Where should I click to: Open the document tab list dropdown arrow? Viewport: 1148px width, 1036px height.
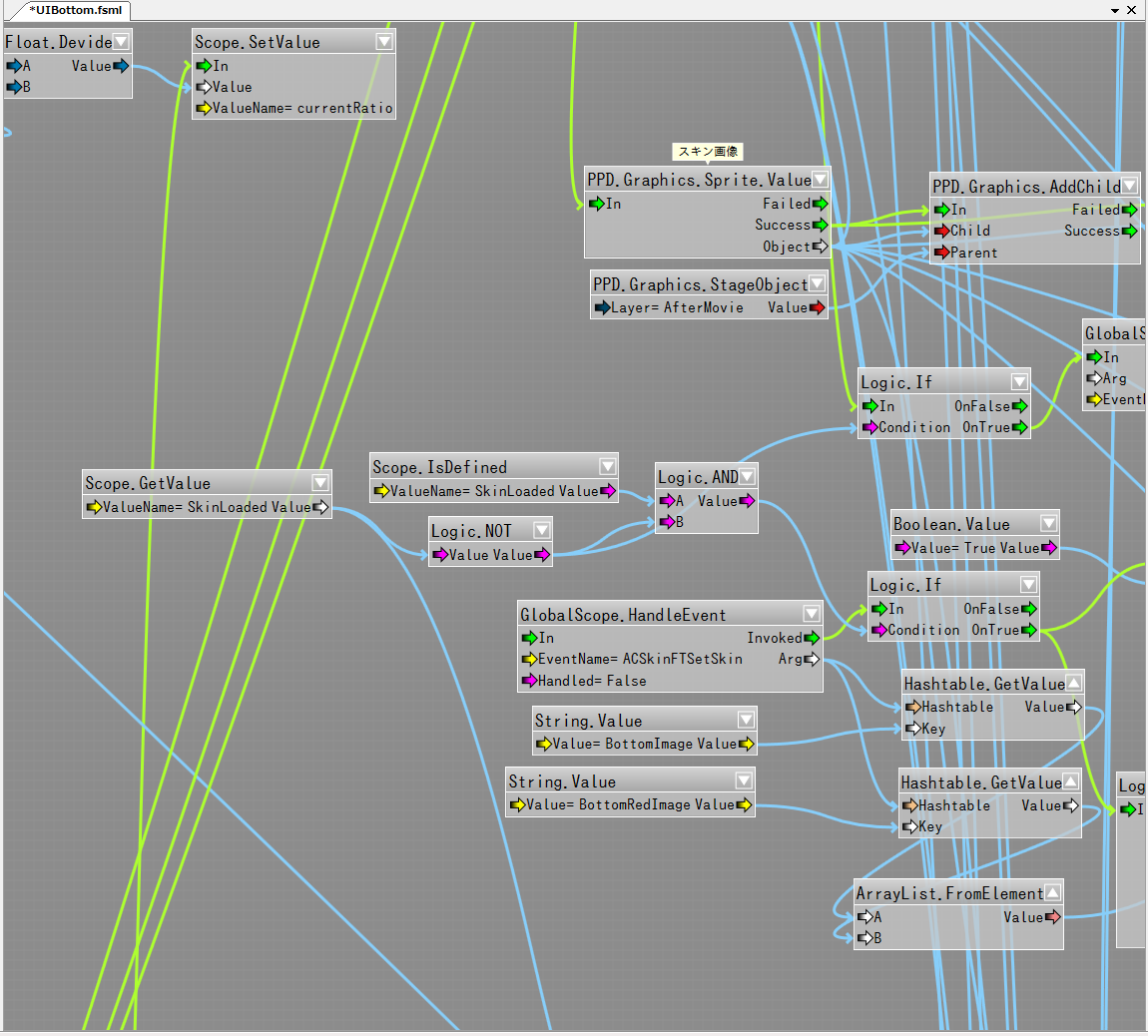tap(1115, 10)
